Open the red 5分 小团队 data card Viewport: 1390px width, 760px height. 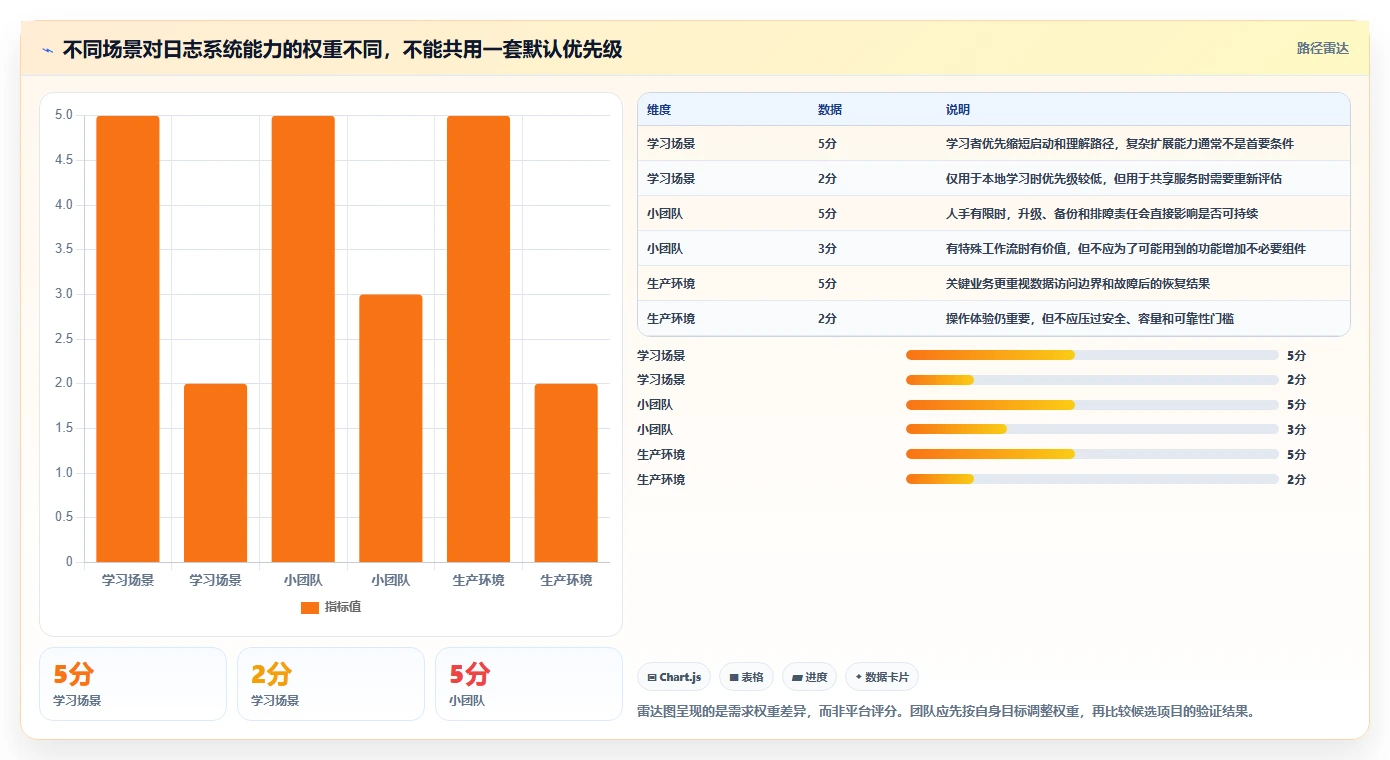(x=528, y=684)
